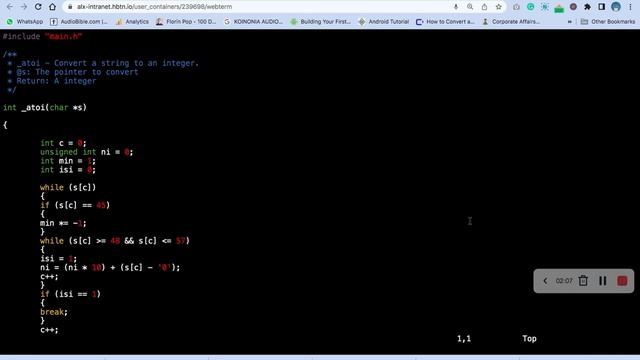Click the break; statement
This screenshot has width=640, height=360.
[54, 312]
